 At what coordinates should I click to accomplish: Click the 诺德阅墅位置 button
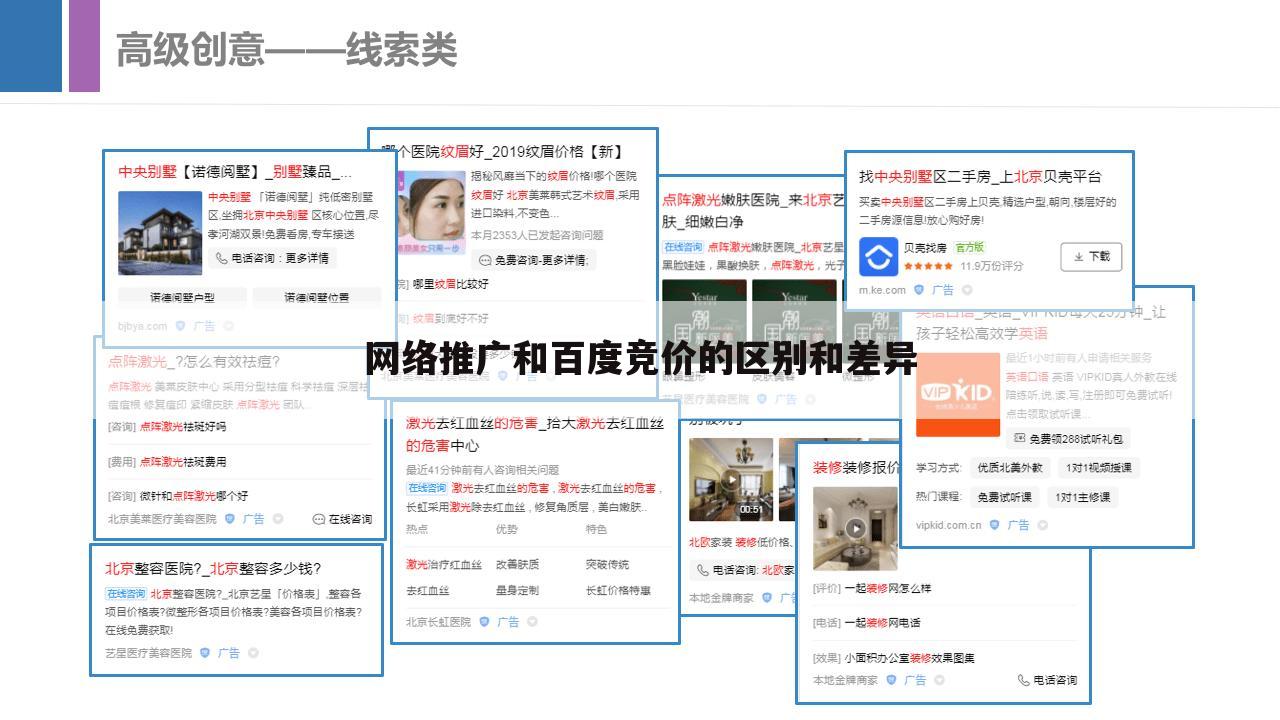[x=316, y=297]
